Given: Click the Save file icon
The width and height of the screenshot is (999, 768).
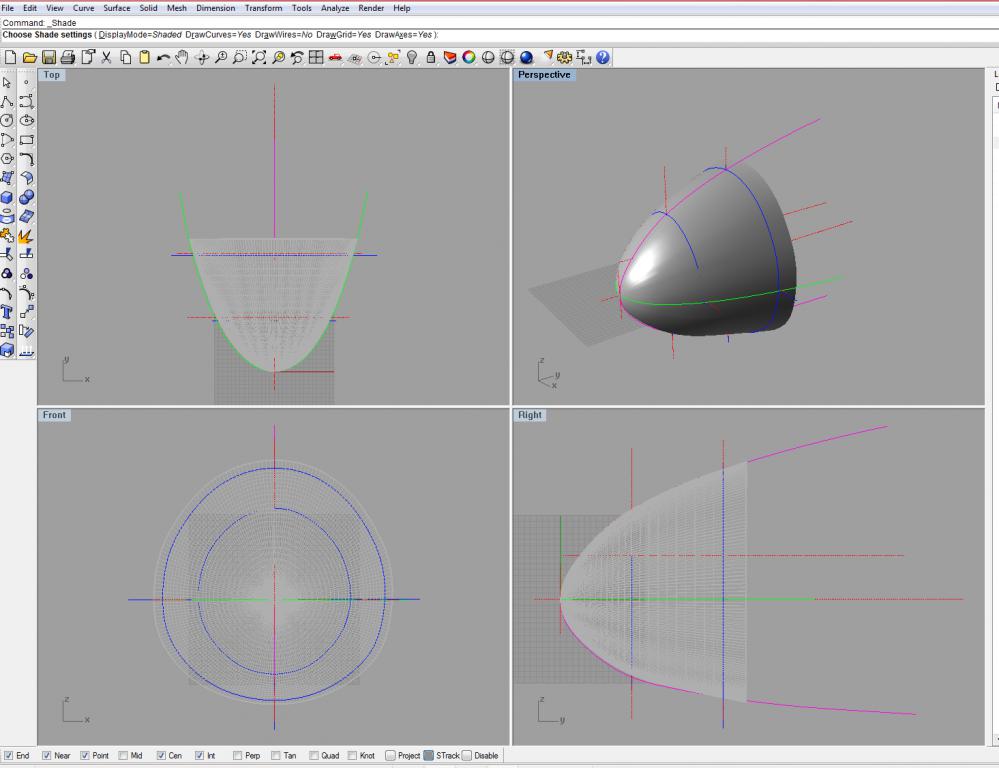Looking at the screenshot, I should [48, 59].
